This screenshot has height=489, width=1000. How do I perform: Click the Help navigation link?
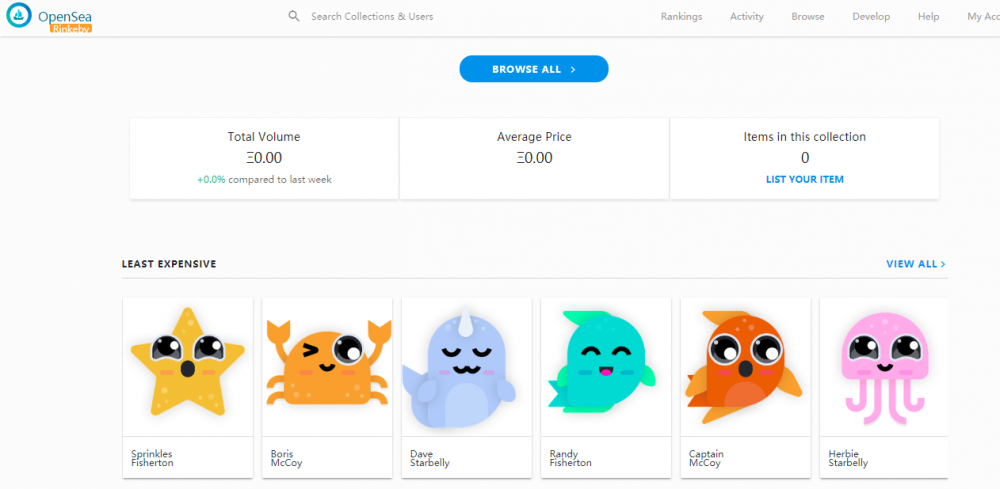point(928,16)
